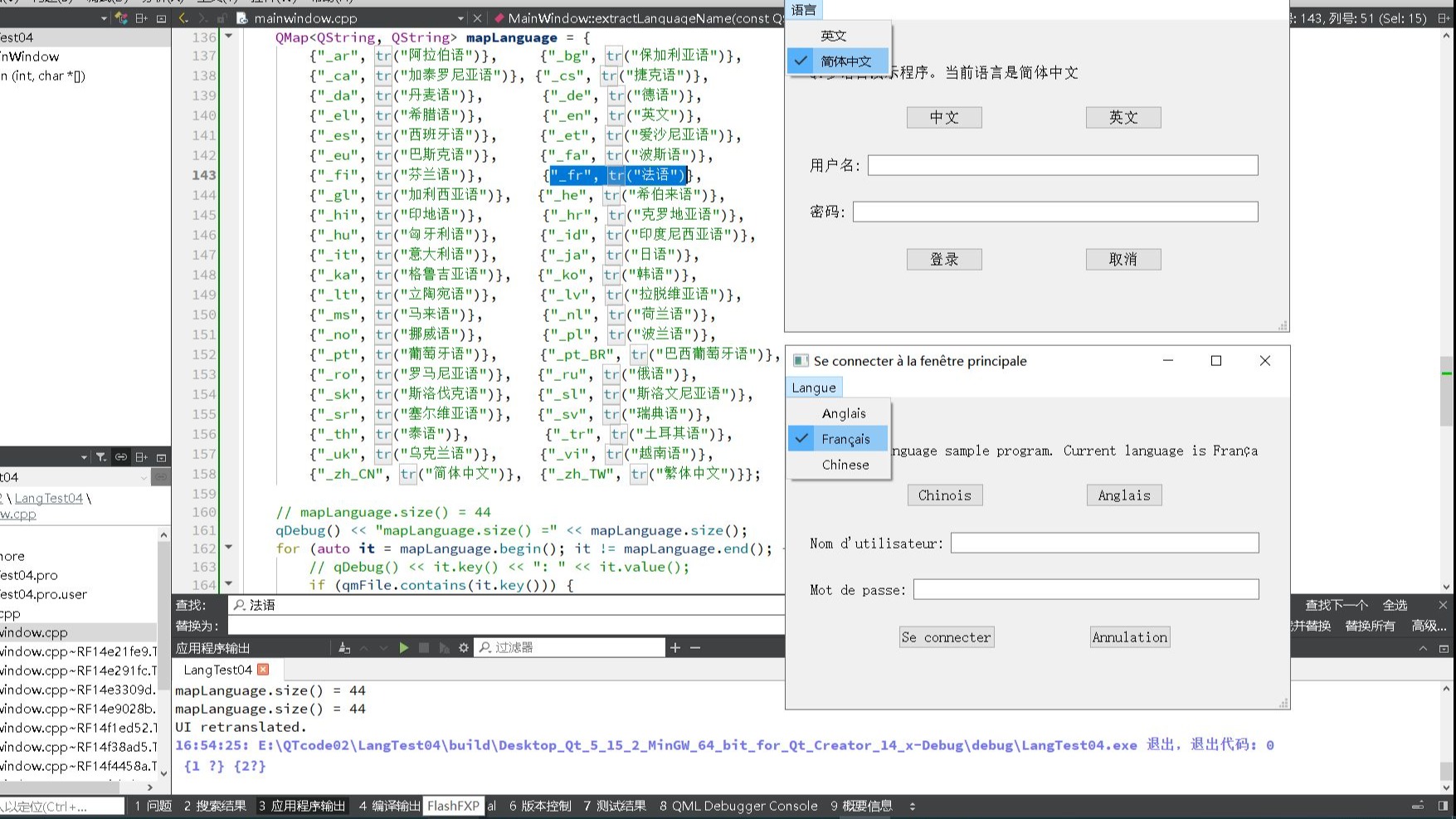
Task: Clear application output using the broom icon
Action: [x=343, y=647]
